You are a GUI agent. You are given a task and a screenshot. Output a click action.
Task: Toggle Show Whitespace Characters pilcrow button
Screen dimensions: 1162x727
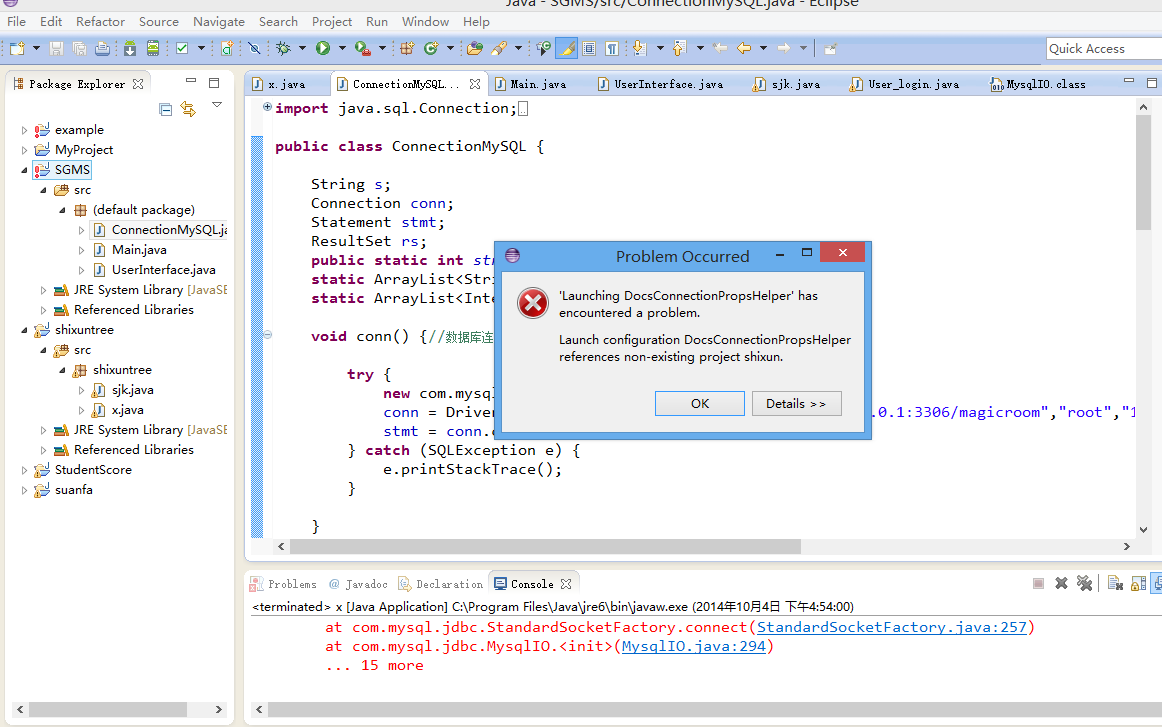(x=611, y=48)
